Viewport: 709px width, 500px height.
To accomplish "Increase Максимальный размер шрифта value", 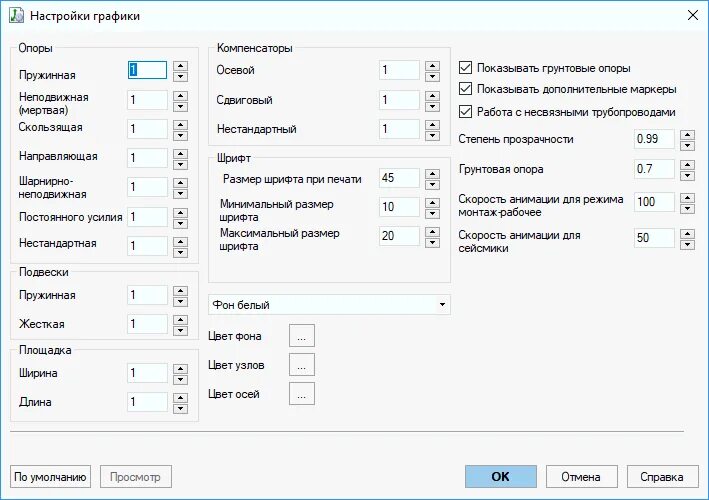I will tap(432, 231).
